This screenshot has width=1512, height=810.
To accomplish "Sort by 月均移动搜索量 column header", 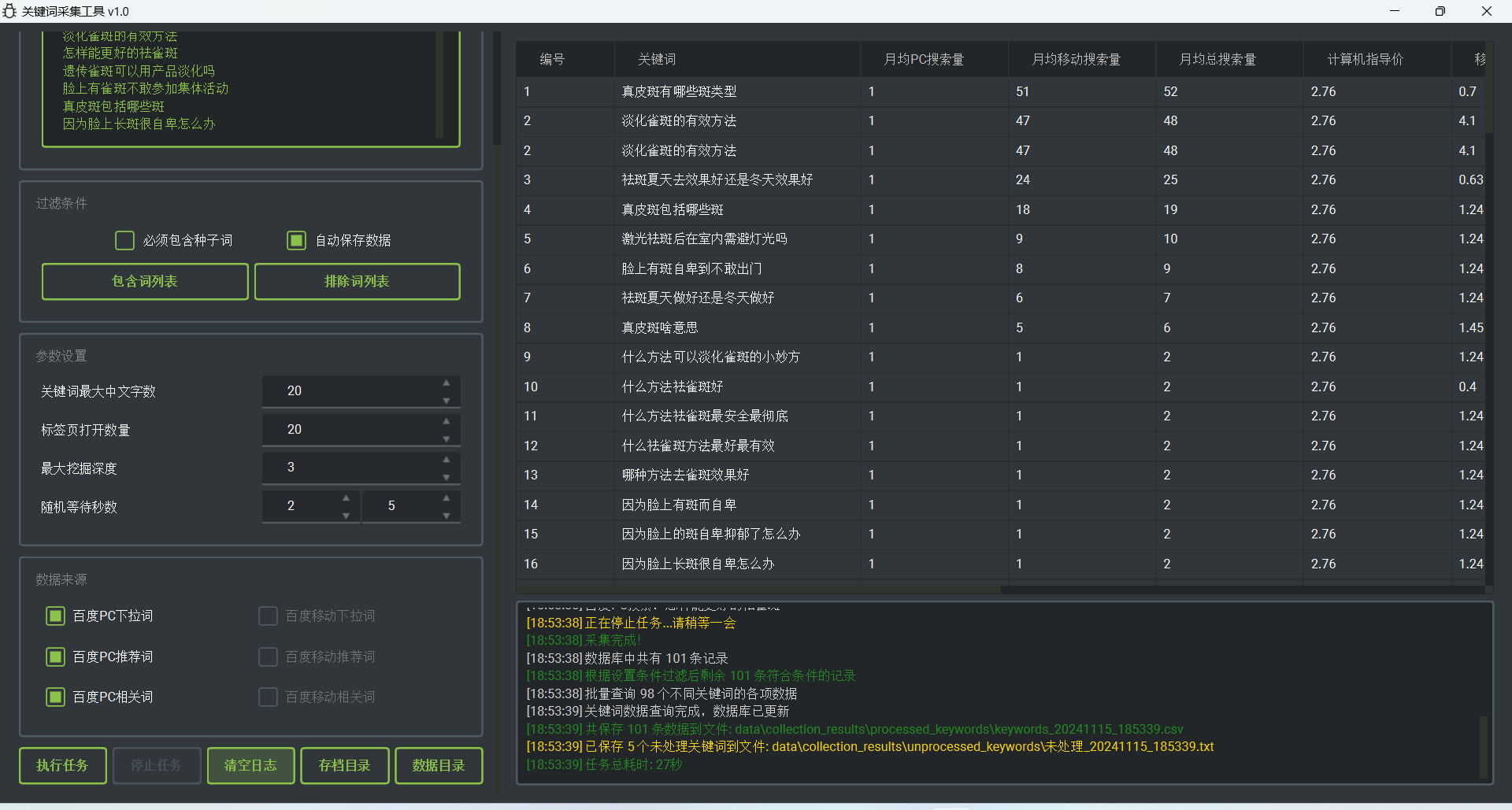I will (1082, 59).
